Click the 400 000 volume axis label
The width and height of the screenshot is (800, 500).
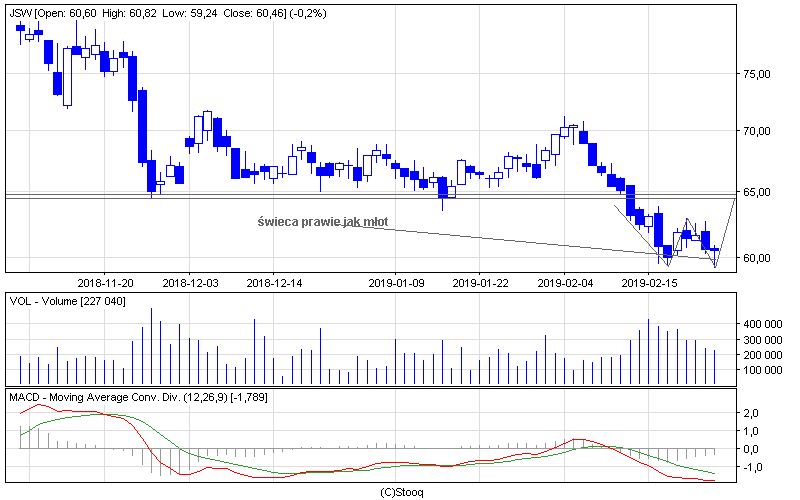(763, 324)
